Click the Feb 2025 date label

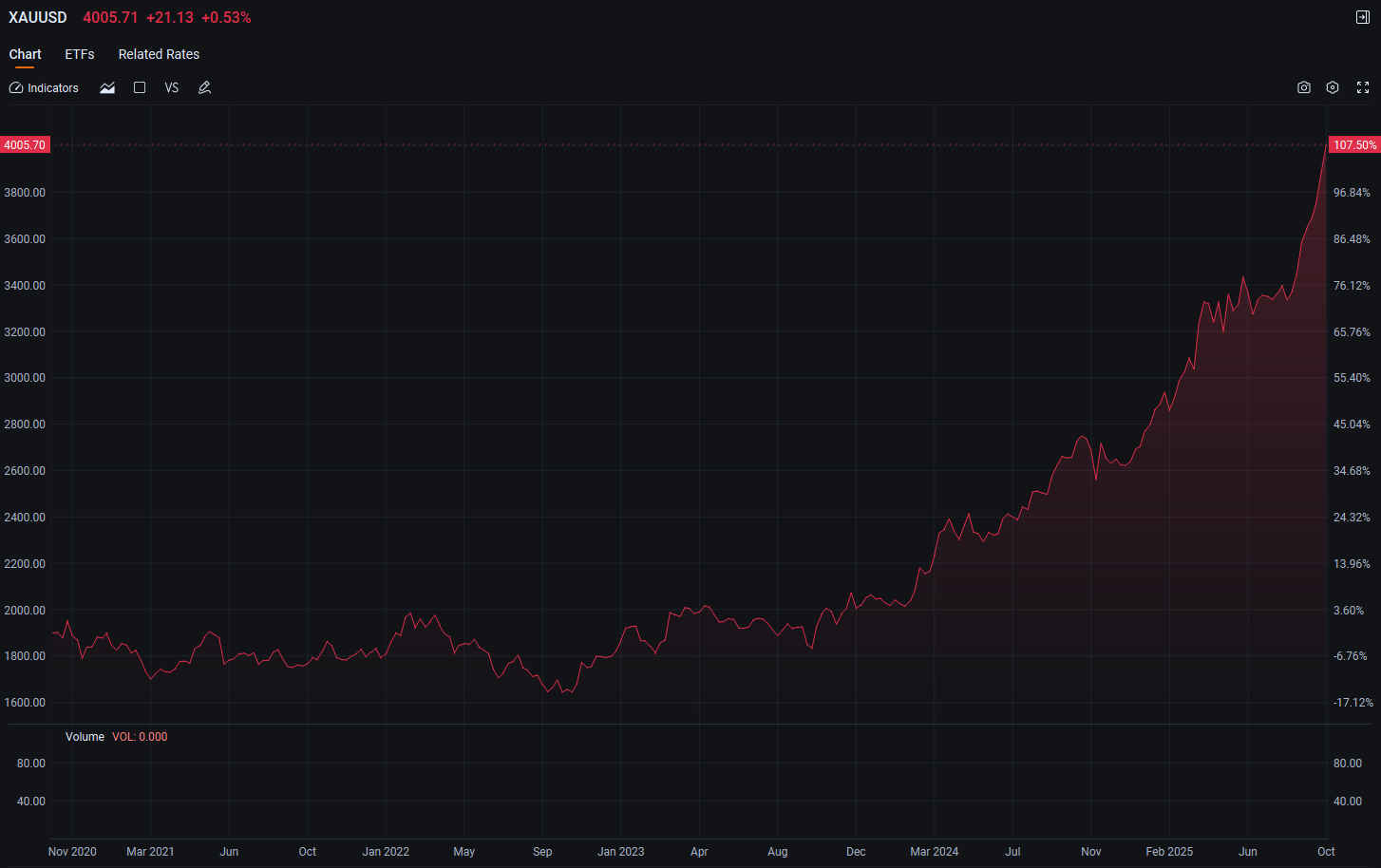click(x=1169, y=852)
